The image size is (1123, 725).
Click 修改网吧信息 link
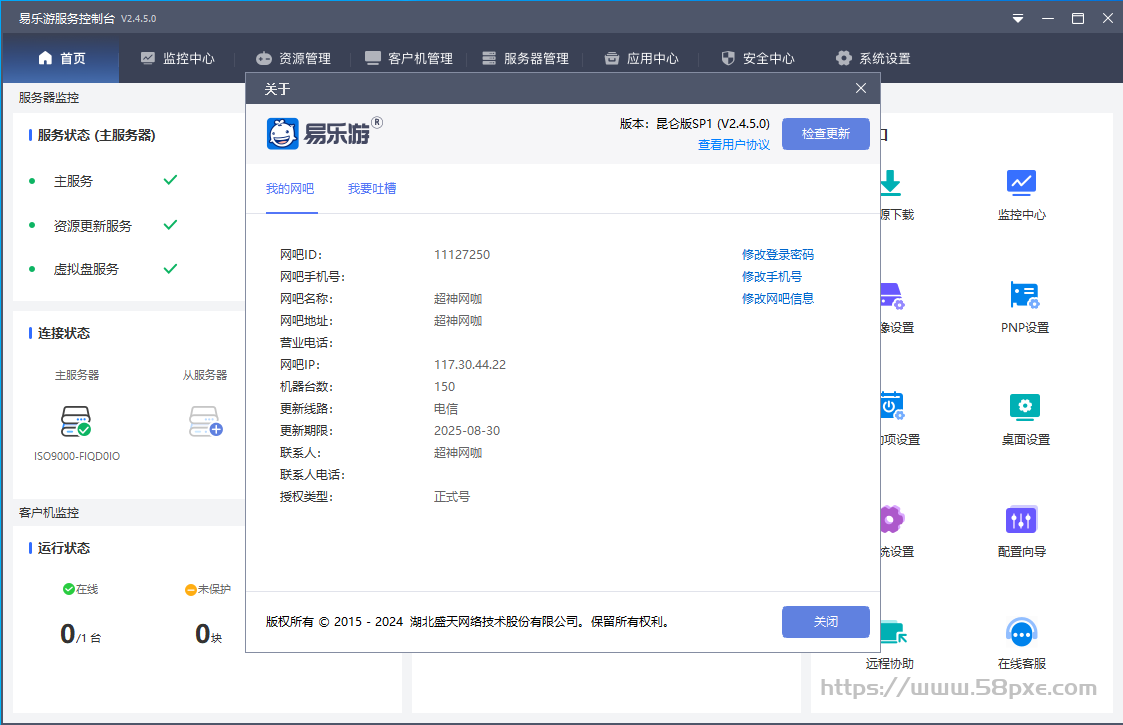778,299
